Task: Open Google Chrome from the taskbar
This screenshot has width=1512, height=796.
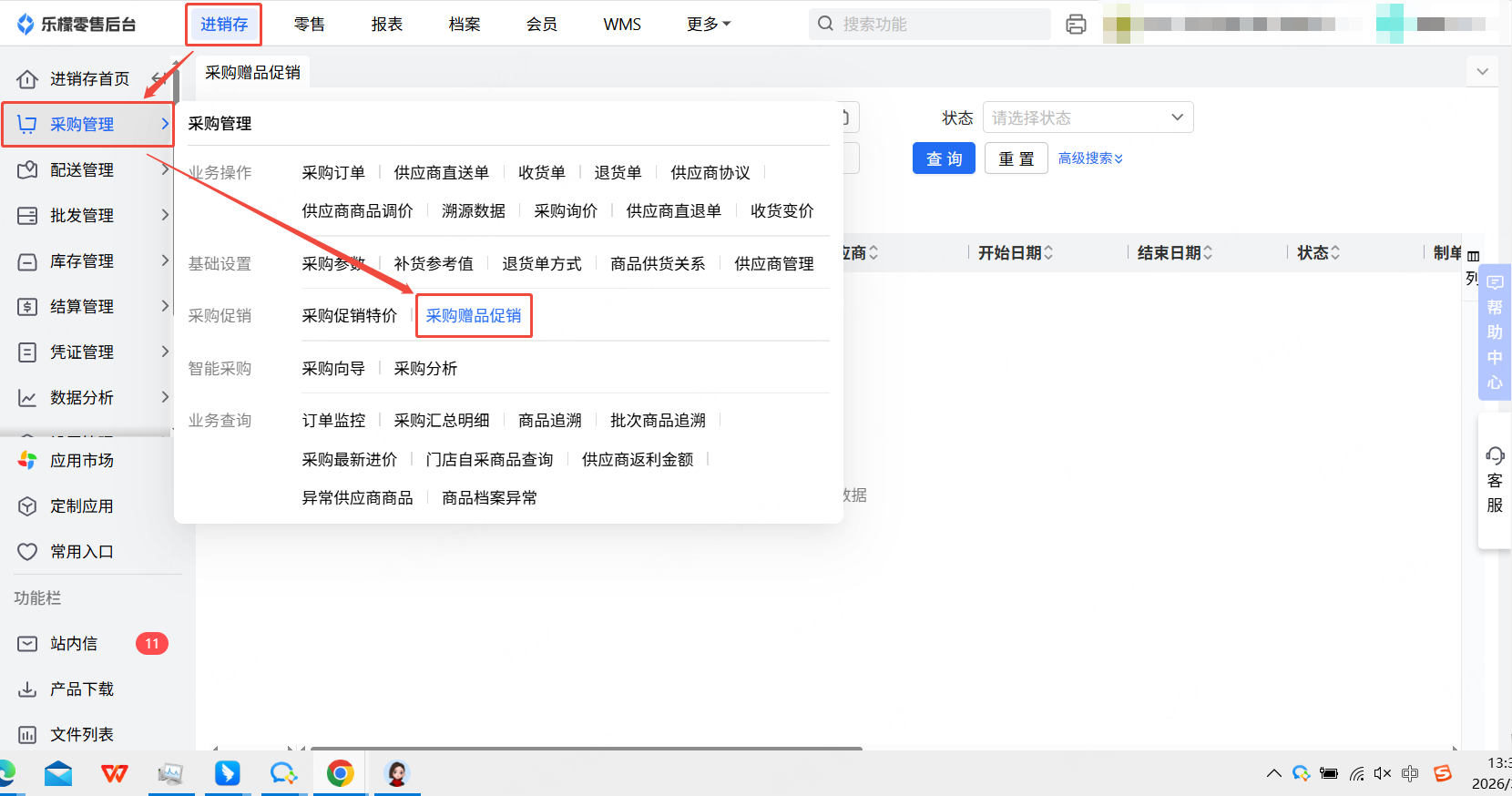Action: pyautogui.click(x=341, y=774)
